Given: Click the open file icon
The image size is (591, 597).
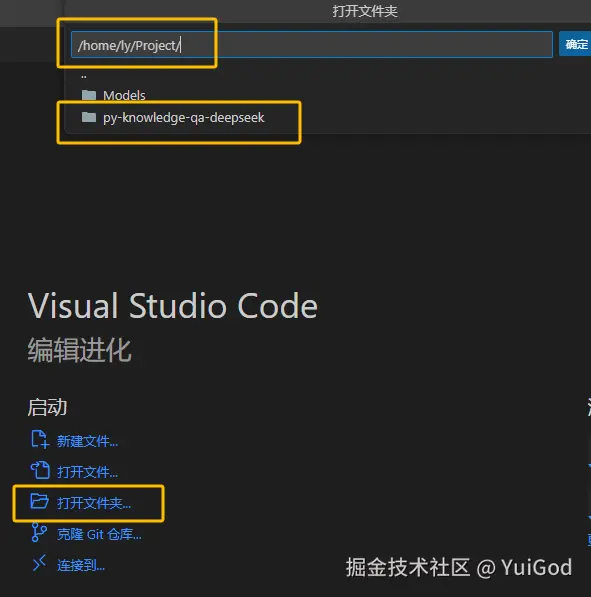Looking at the screenshot, I should point(40,470).
